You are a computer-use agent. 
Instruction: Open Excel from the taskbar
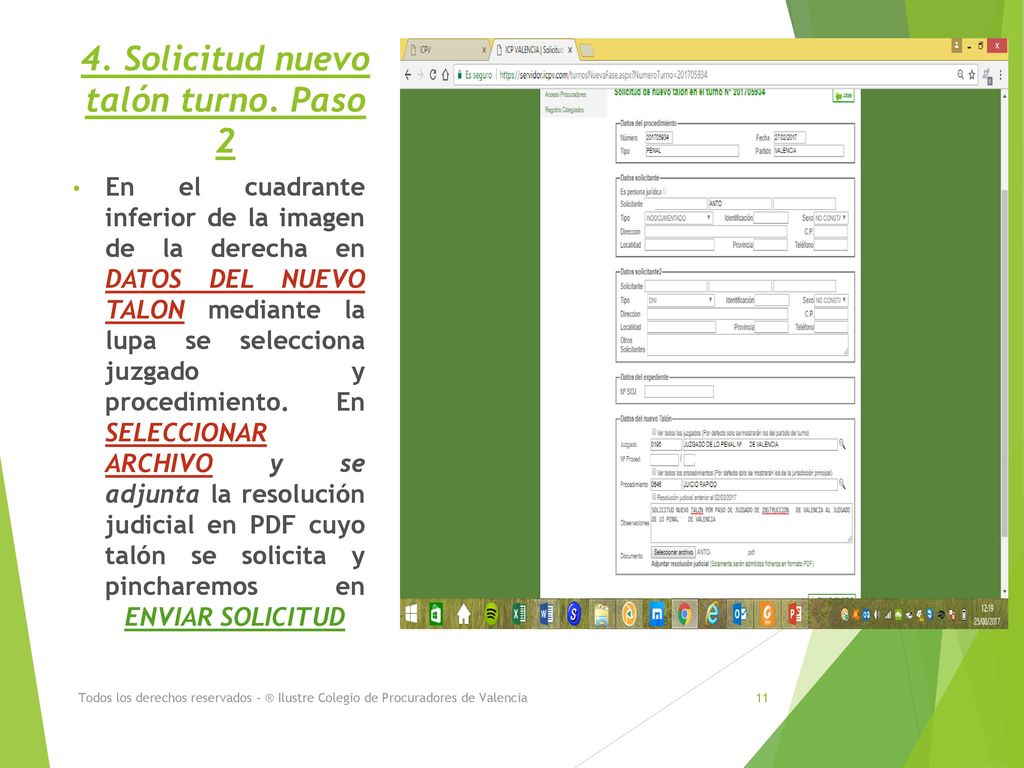click(519, 614)
